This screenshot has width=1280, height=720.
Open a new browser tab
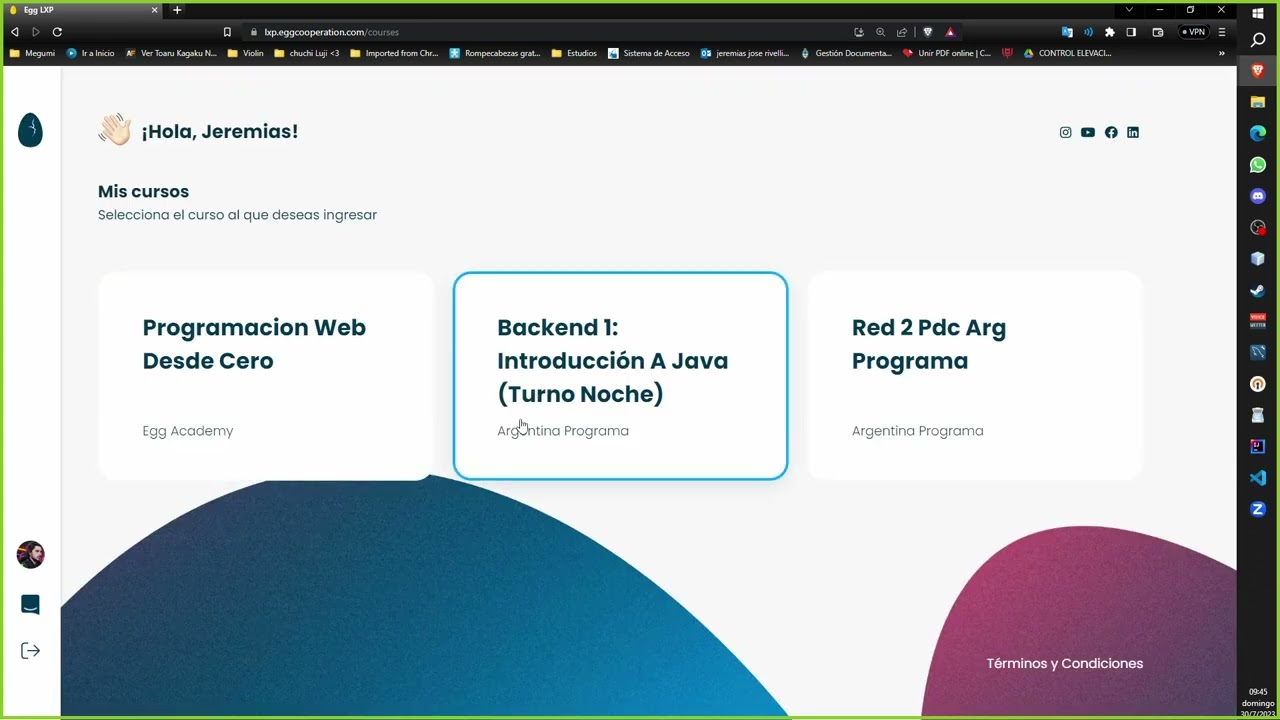tap(177, 10)
